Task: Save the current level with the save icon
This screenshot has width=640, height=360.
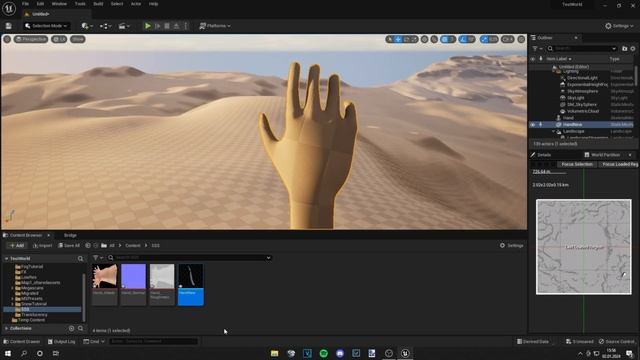Action: [x=9, y=26]
